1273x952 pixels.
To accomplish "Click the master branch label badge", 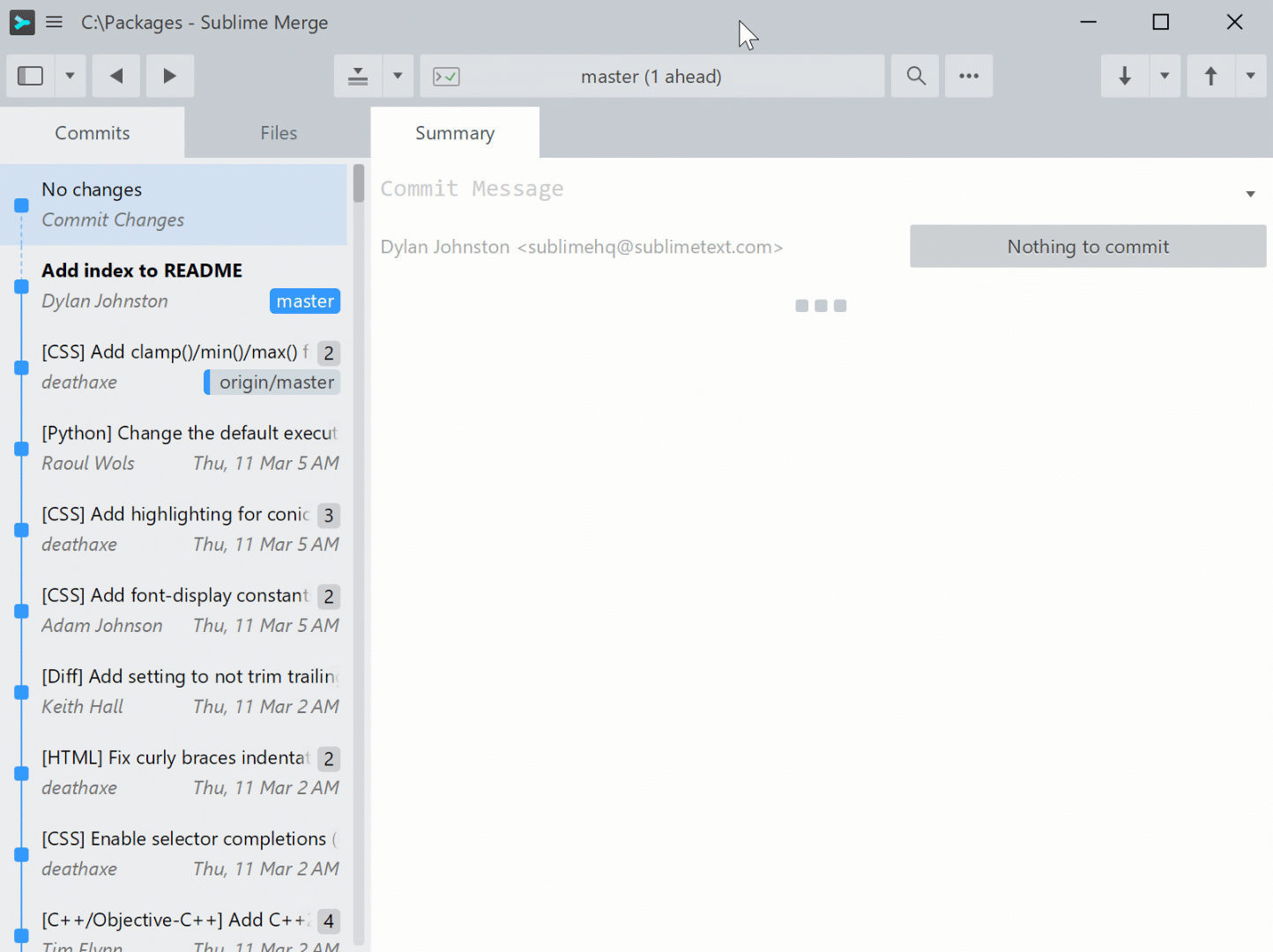I will [x=305, y=301].
